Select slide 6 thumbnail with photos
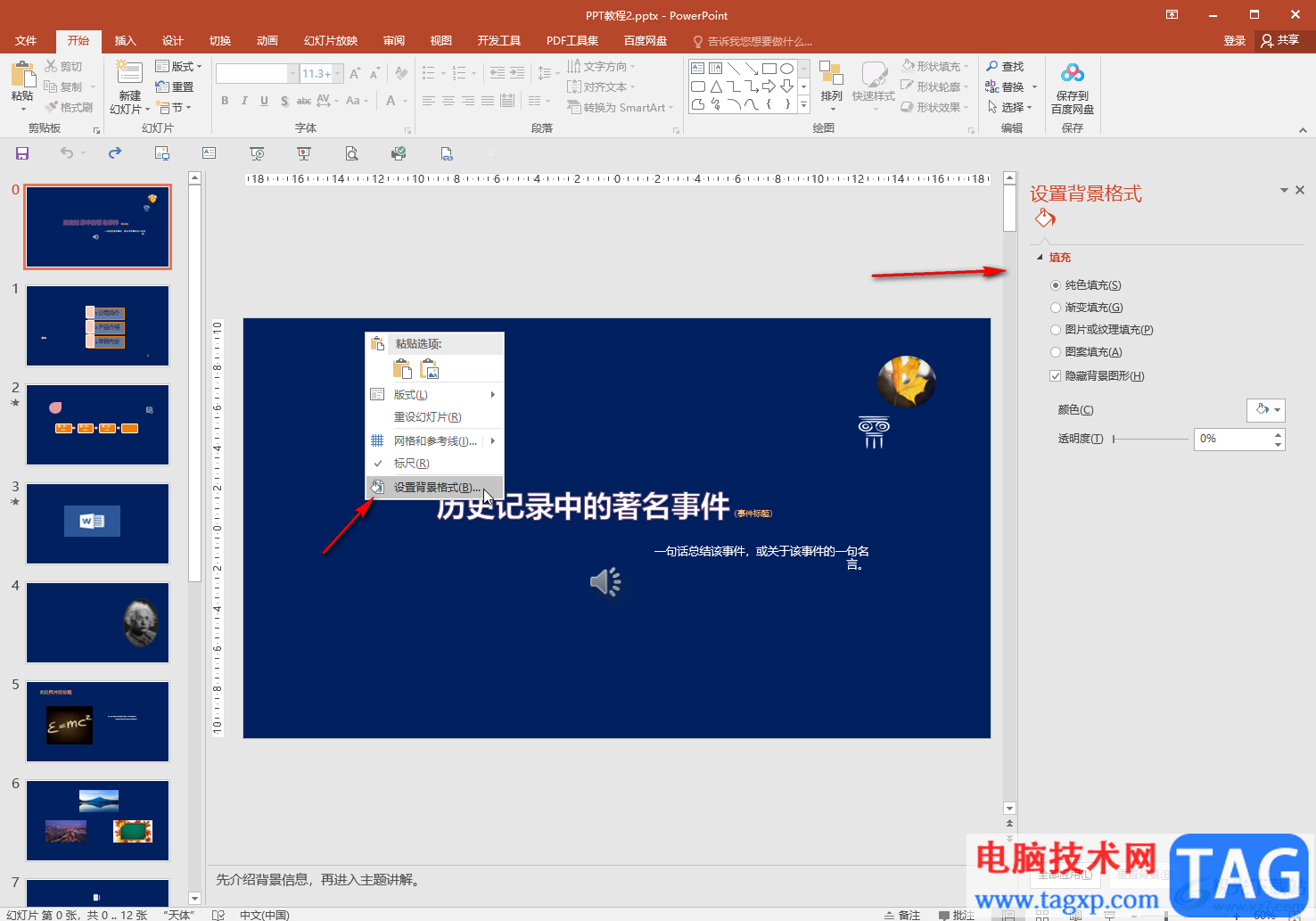The image size is (1316, 921). (97, 820)
